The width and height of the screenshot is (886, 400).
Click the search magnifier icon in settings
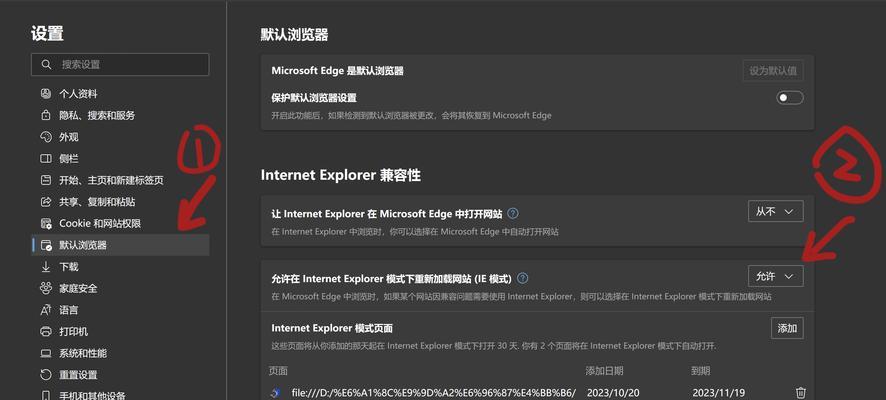pyautogui.click(x=46, y=64)
